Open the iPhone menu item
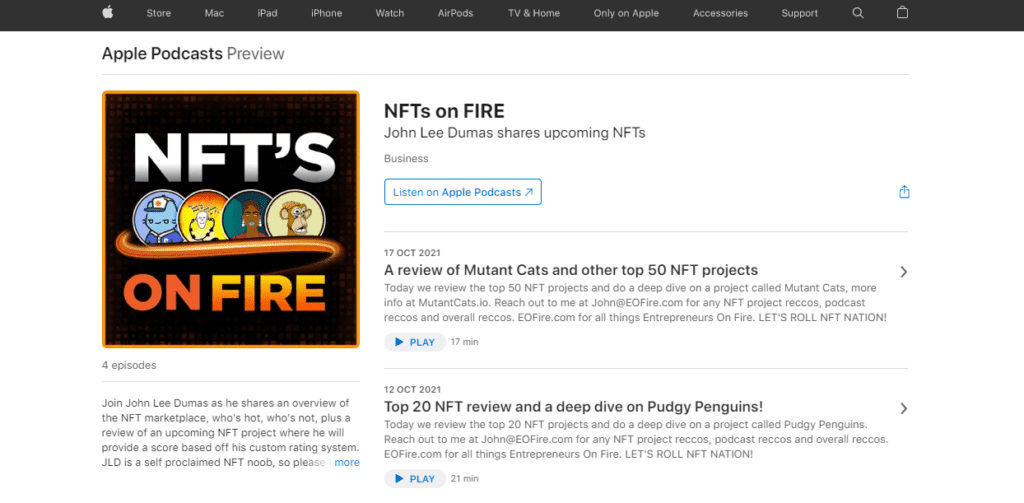The image size is (1024, 503). pyautogui.click(x=327, y=13)
